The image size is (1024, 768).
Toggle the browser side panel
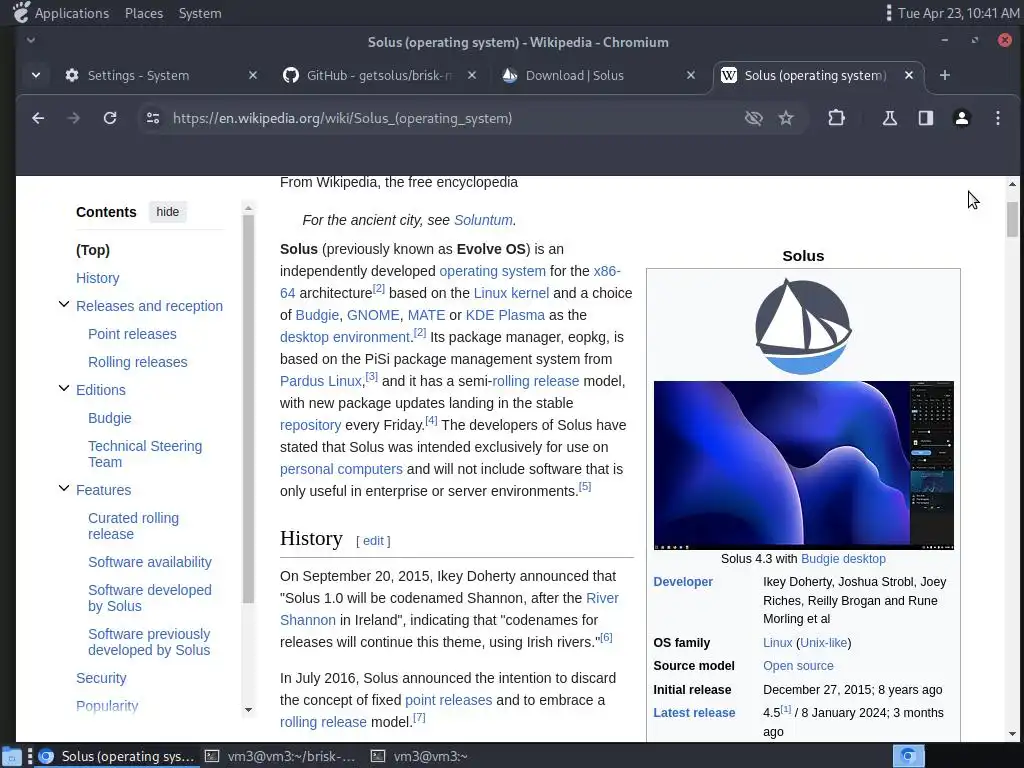pyautogui.click(x=925, y=118)
